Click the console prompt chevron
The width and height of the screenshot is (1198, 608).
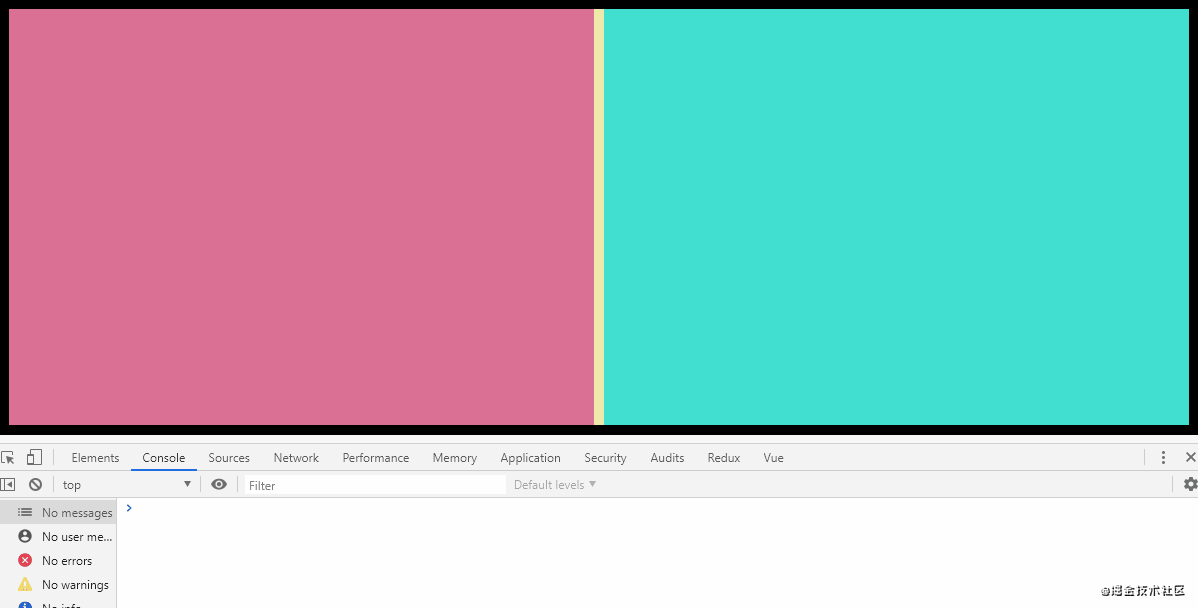click(129, 508)
